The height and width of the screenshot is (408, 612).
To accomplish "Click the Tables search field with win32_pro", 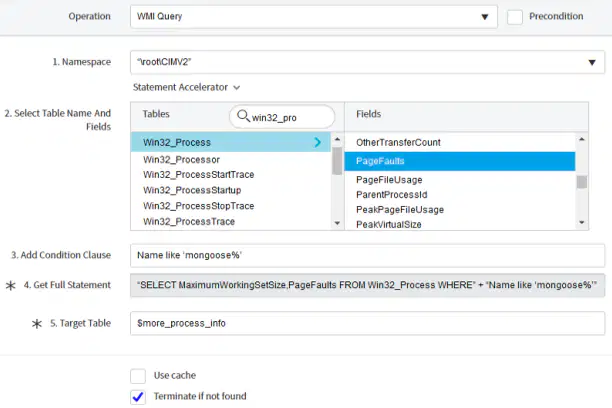I will point(282,116).
